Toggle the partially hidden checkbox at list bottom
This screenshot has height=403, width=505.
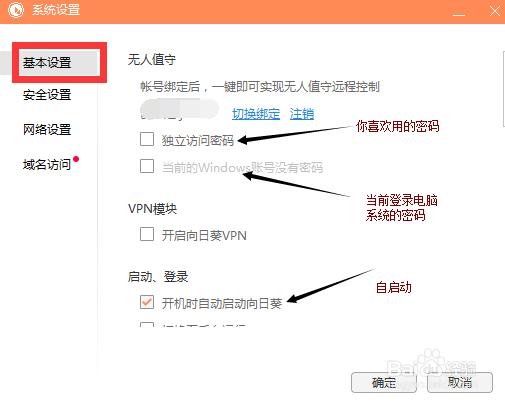[147, 324]
